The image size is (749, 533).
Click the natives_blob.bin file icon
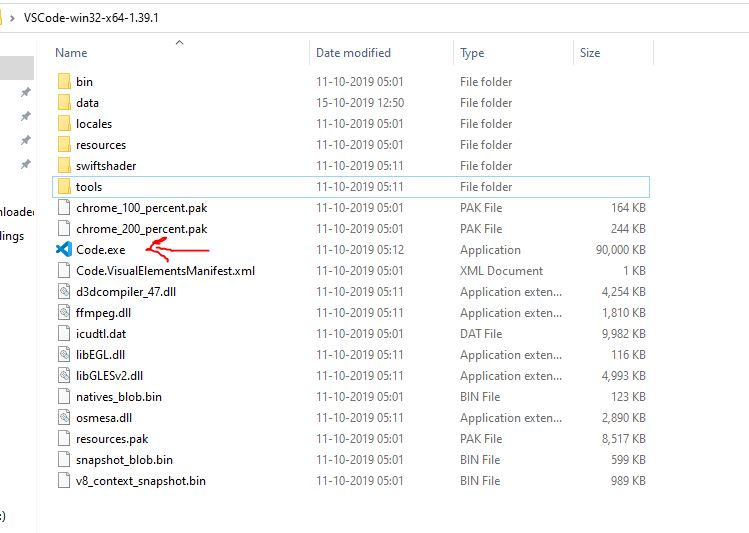coord(64,397)
